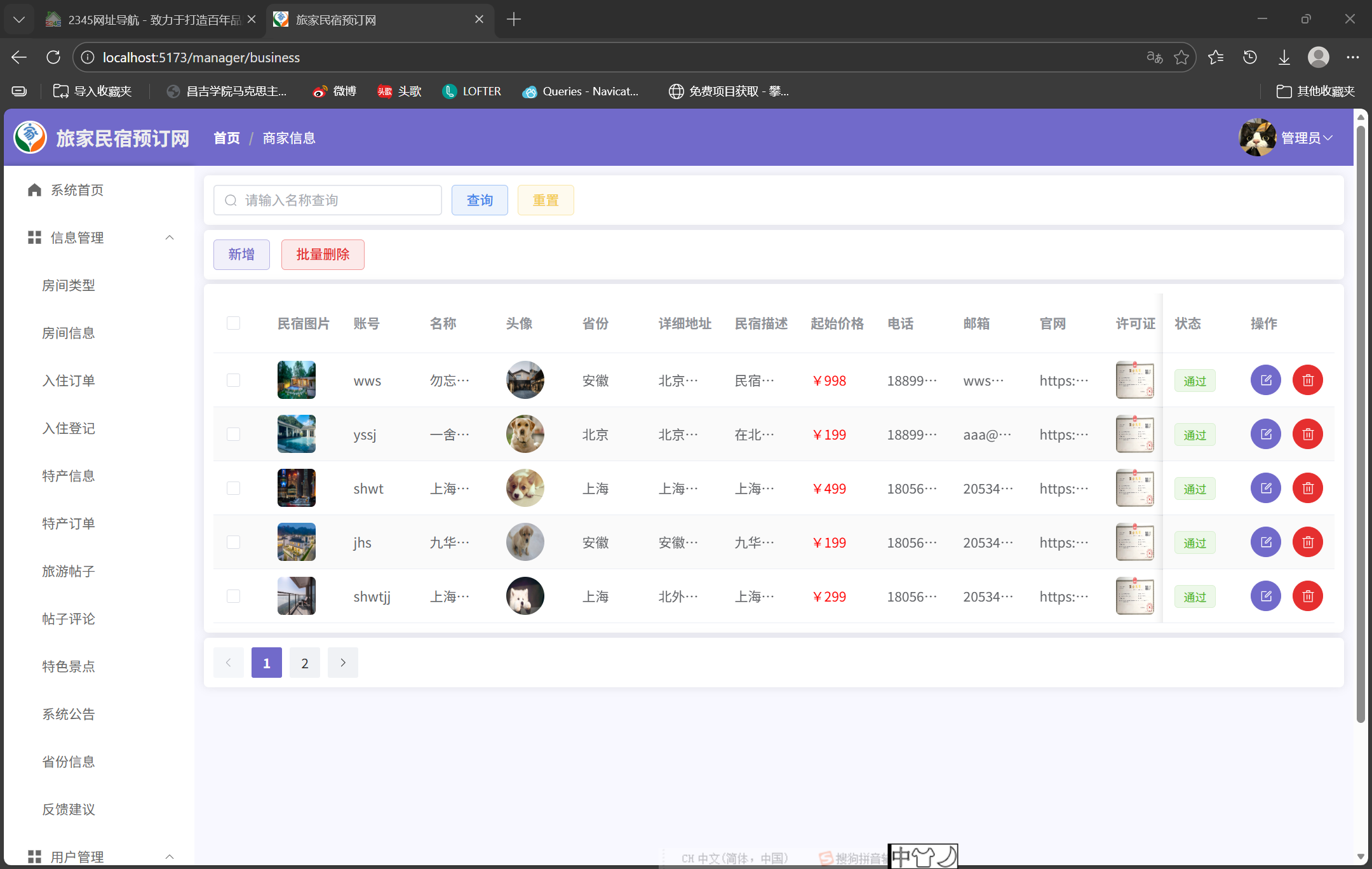This screenshot has width=1372, height=869.
Task: Click edit icon for shwt row
Action: pyautogui.click(x=1265, y=488)
